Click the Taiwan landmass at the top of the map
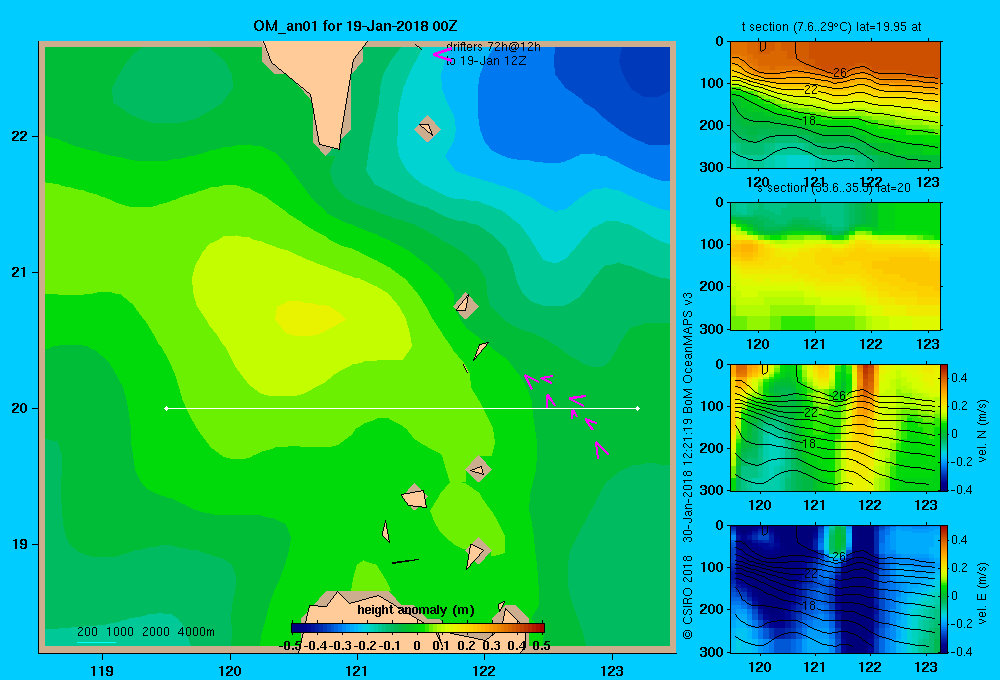 [x=319, y=89]
